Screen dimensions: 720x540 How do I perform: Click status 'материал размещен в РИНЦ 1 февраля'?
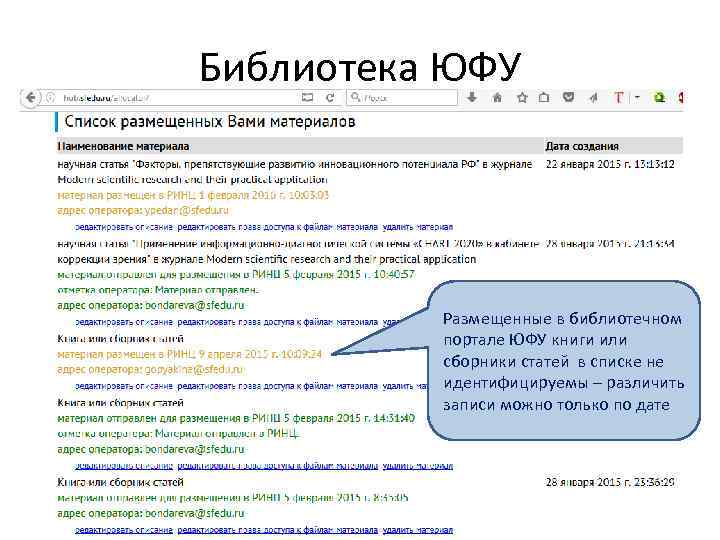[193, 195]
